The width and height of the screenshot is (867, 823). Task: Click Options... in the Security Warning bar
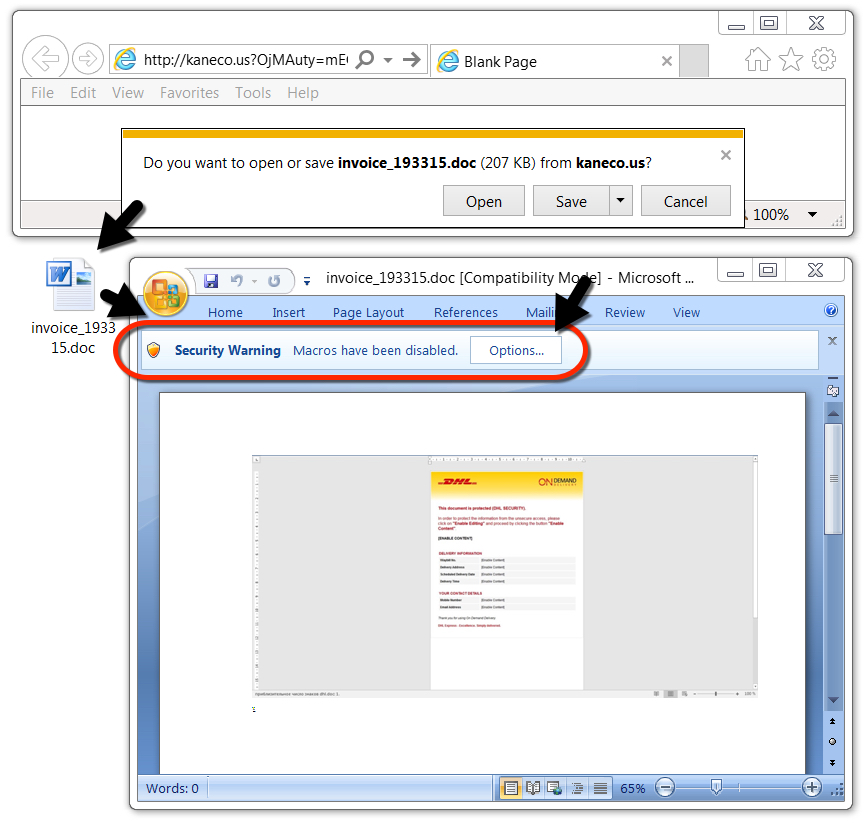(x=516, y=350)
